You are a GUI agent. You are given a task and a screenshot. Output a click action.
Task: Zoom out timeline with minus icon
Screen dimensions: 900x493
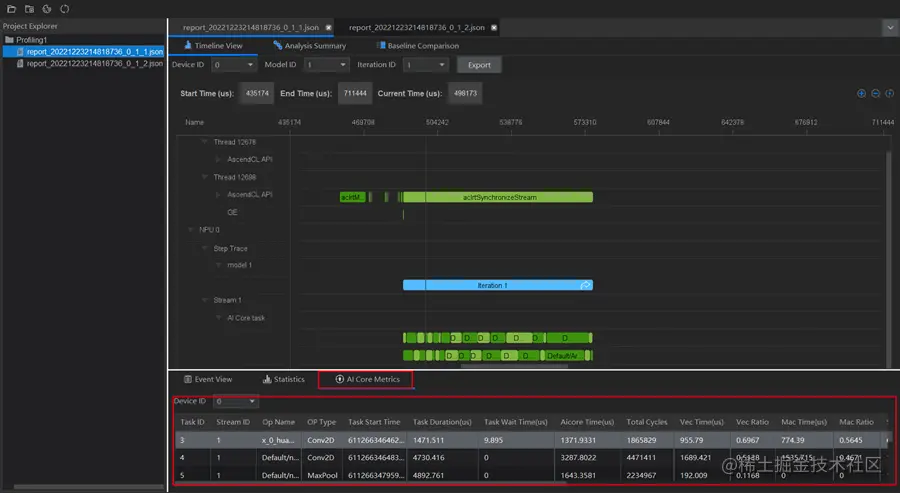(x=875, y=94)
